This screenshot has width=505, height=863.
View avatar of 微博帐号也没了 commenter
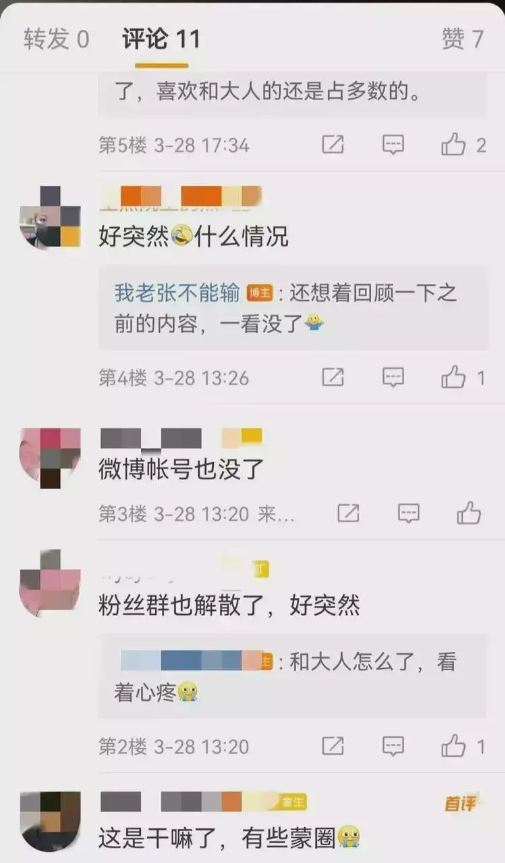(50, 458)
